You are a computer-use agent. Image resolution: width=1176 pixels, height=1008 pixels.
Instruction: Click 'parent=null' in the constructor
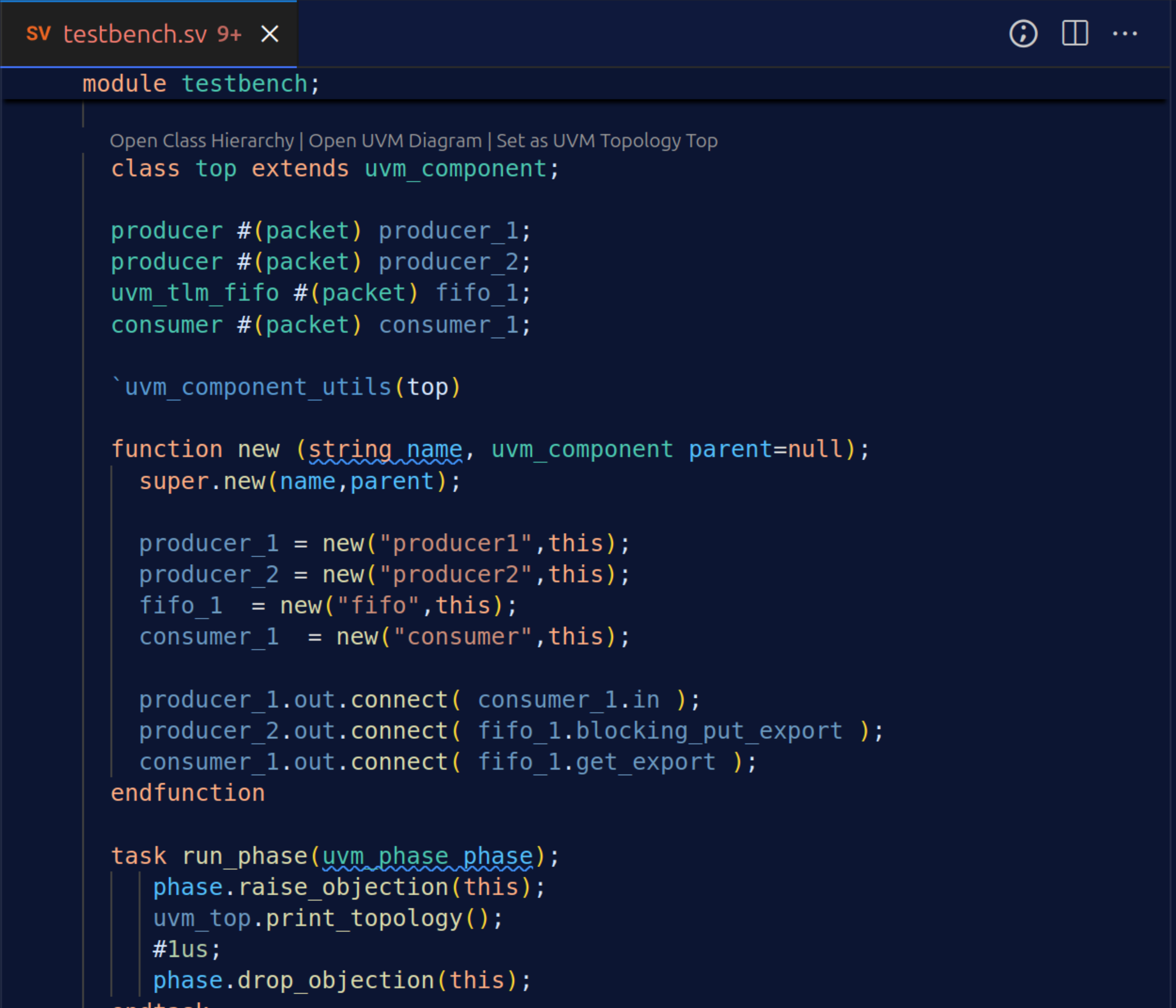[x=766, y=450]
